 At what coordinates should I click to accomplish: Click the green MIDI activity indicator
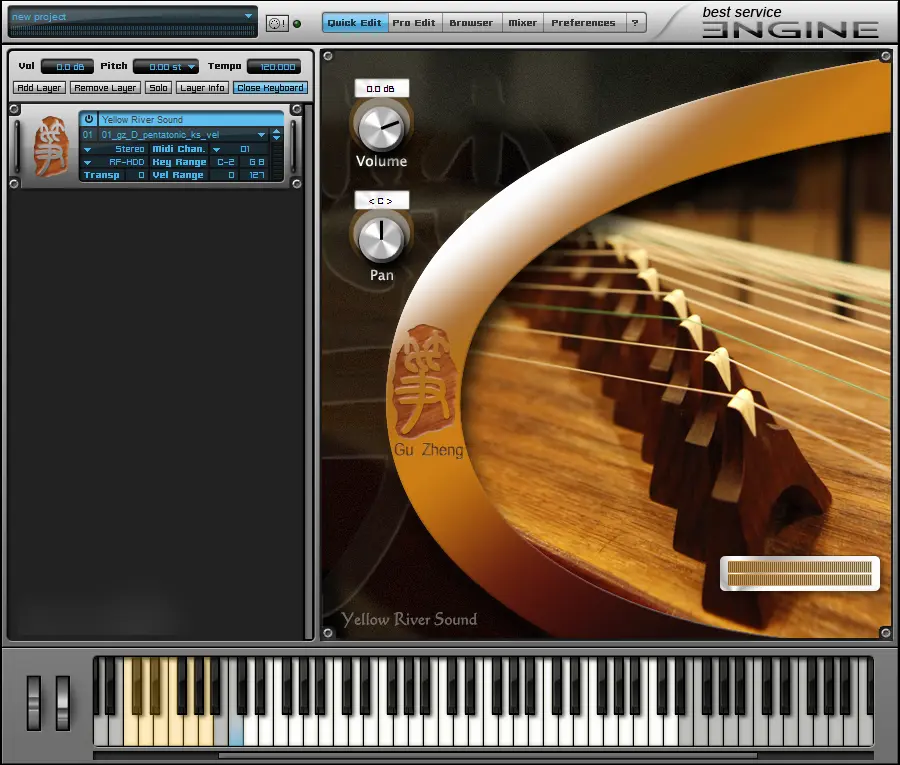click(297, 24)
